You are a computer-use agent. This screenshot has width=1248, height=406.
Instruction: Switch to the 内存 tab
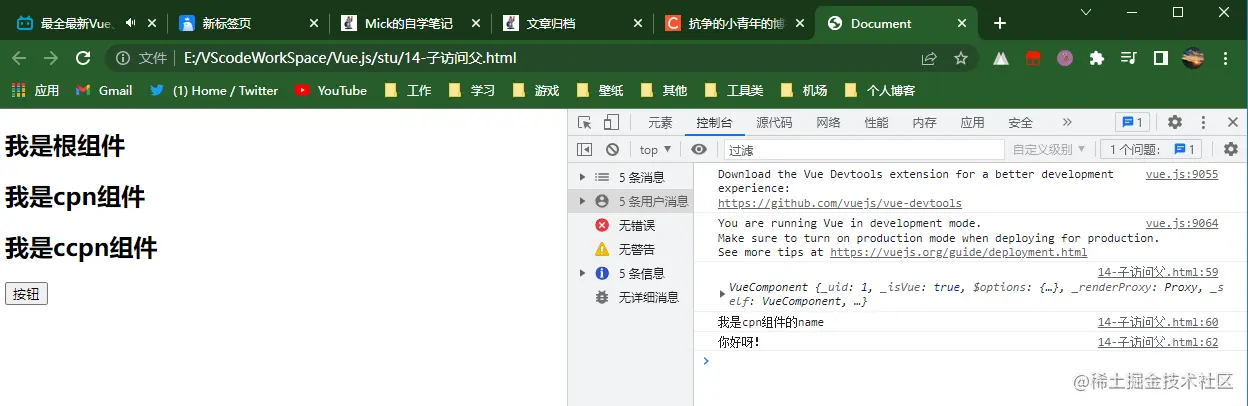point(924,122)
